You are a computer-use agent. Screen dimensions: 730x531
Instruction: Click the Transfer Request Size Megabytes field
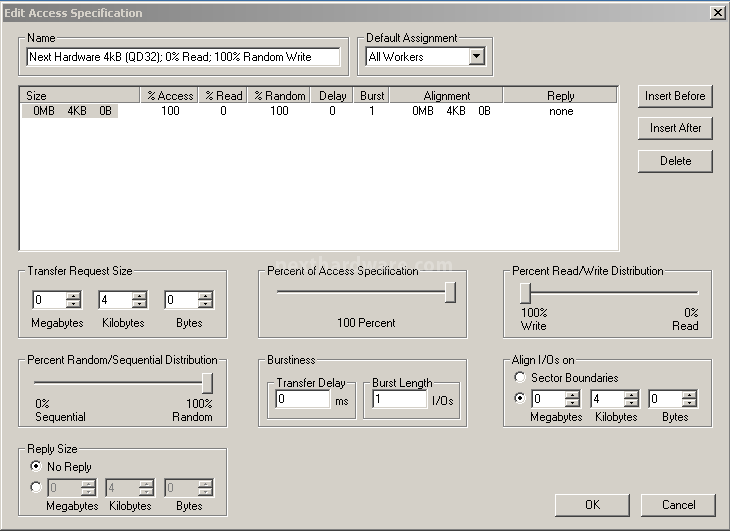coord(49,300)
